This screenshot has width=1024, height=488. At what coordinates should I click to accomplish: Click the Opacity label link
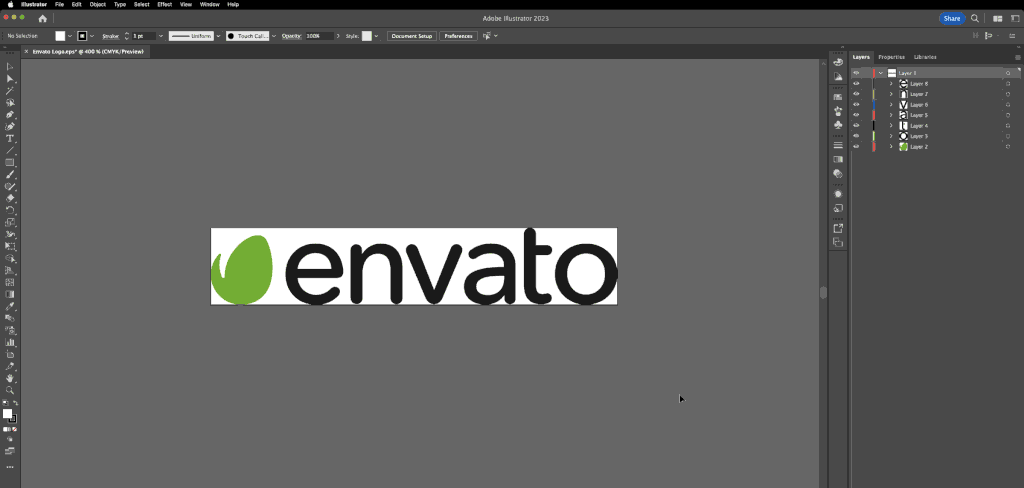click(291, 36)
